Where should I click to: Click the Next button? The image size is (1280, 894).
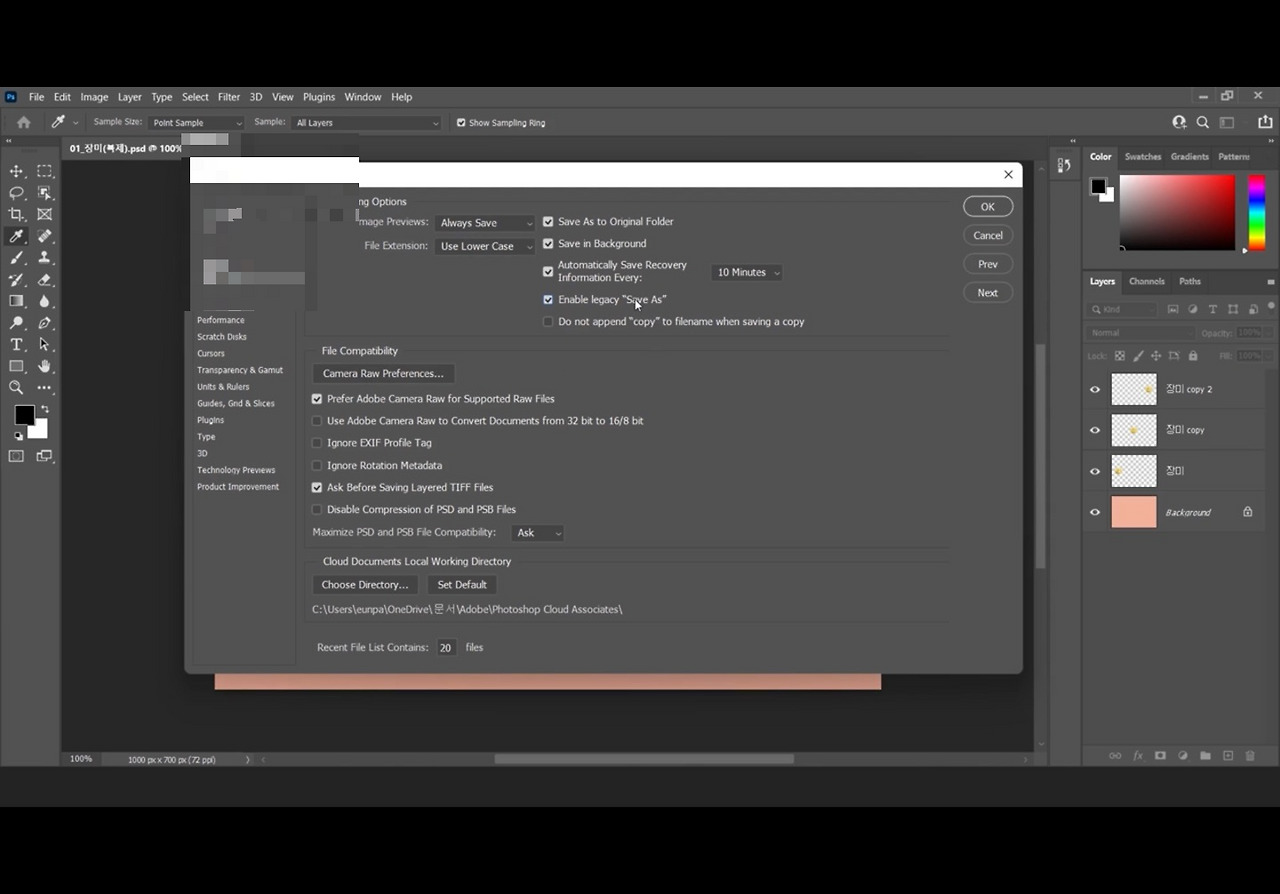pyautogui.click(x=988, y=293)
